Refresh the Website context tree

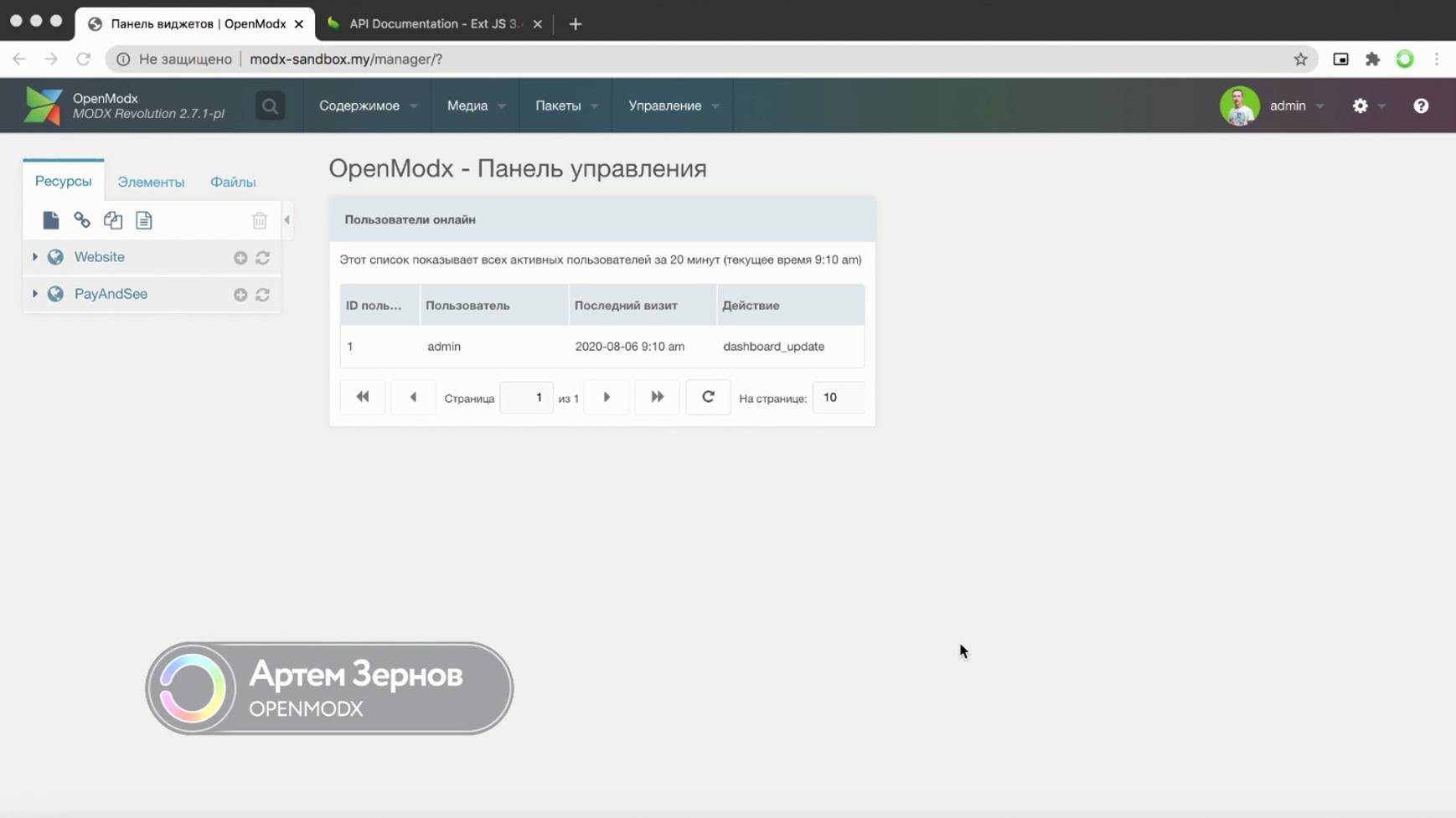[x=262, y=258]
